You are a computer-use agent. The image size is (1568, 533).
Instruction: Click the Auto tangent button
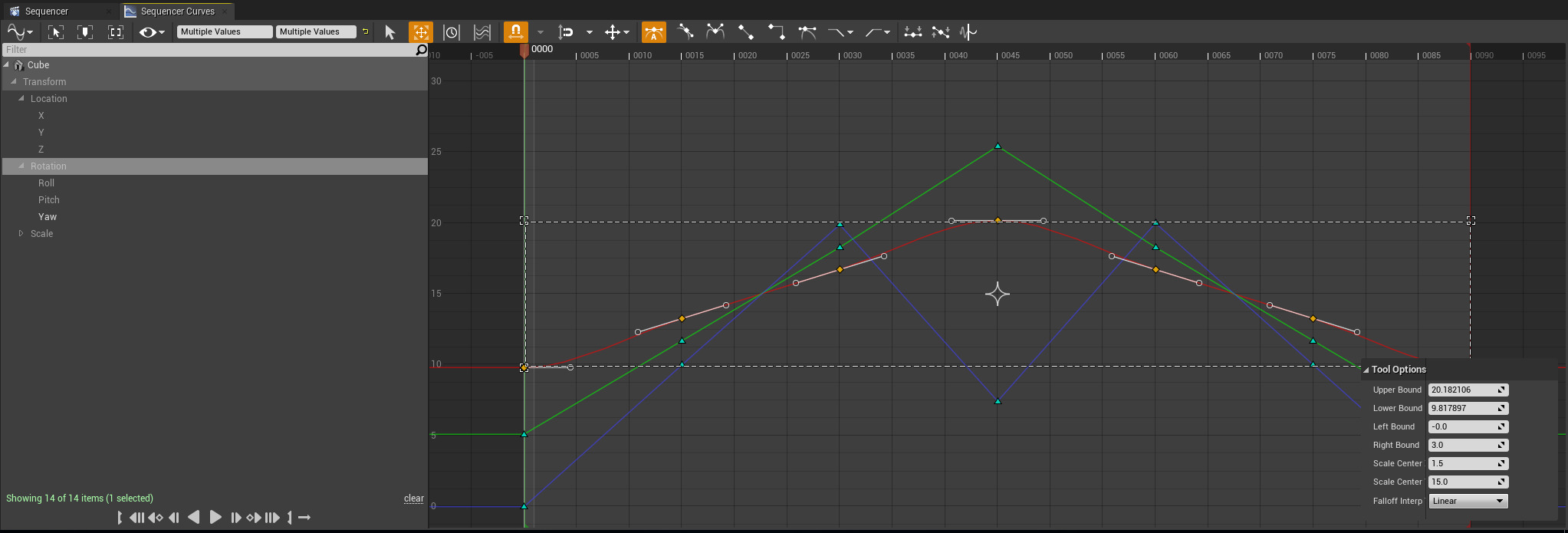tap(653, 32)
